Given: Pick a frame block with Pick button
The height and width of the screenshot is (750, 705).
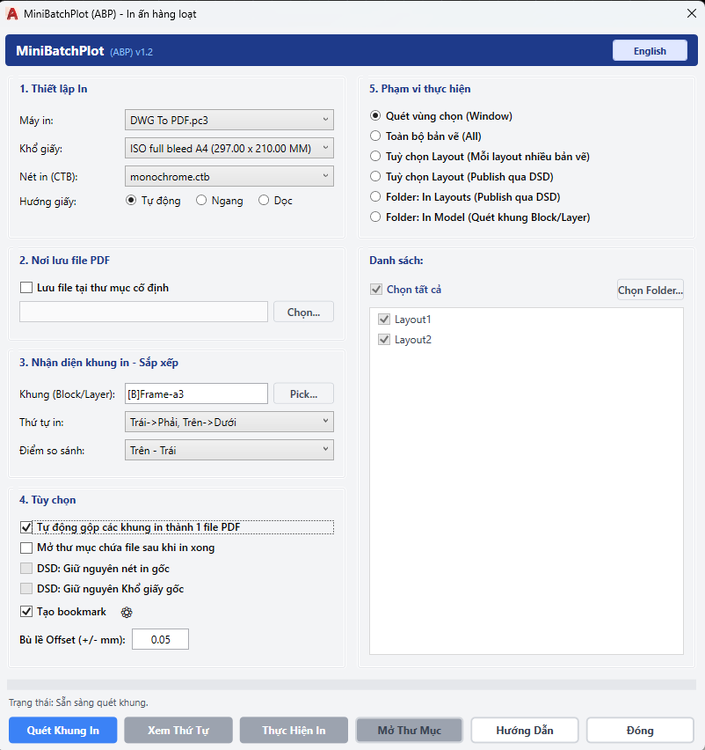Looking at the screenshot, I should (303, 394).
